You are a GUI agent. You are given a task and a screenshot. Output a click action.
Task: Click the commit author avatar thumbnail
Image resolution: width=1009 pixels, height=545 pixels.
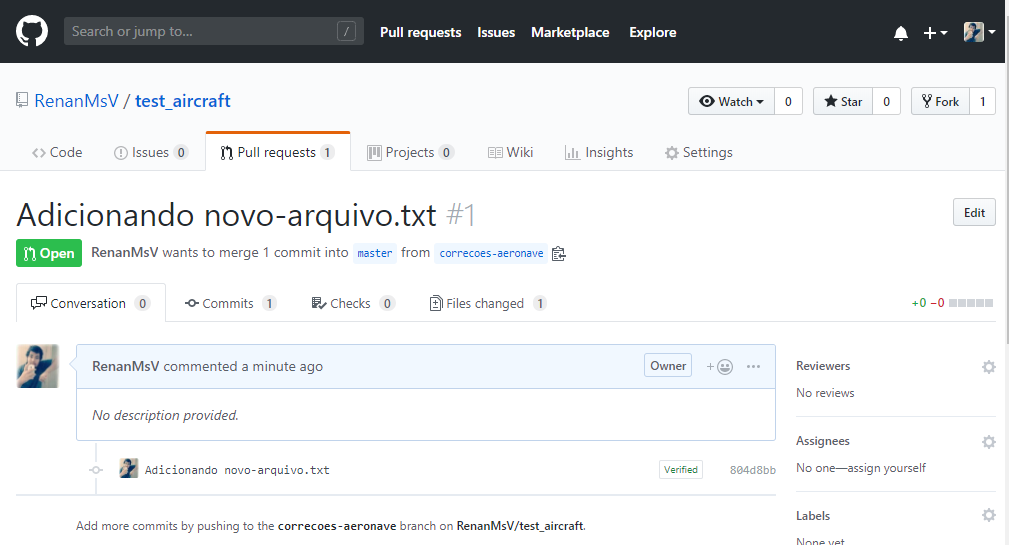tap(129, 468)
